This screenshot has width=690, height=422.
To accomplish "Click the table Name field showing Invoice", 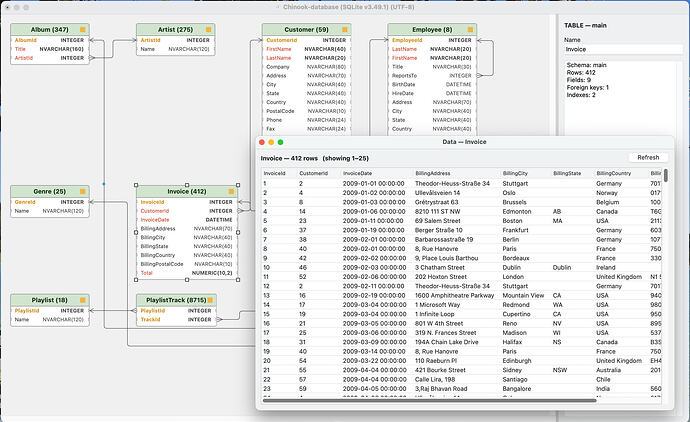I will tap(623, 49).
